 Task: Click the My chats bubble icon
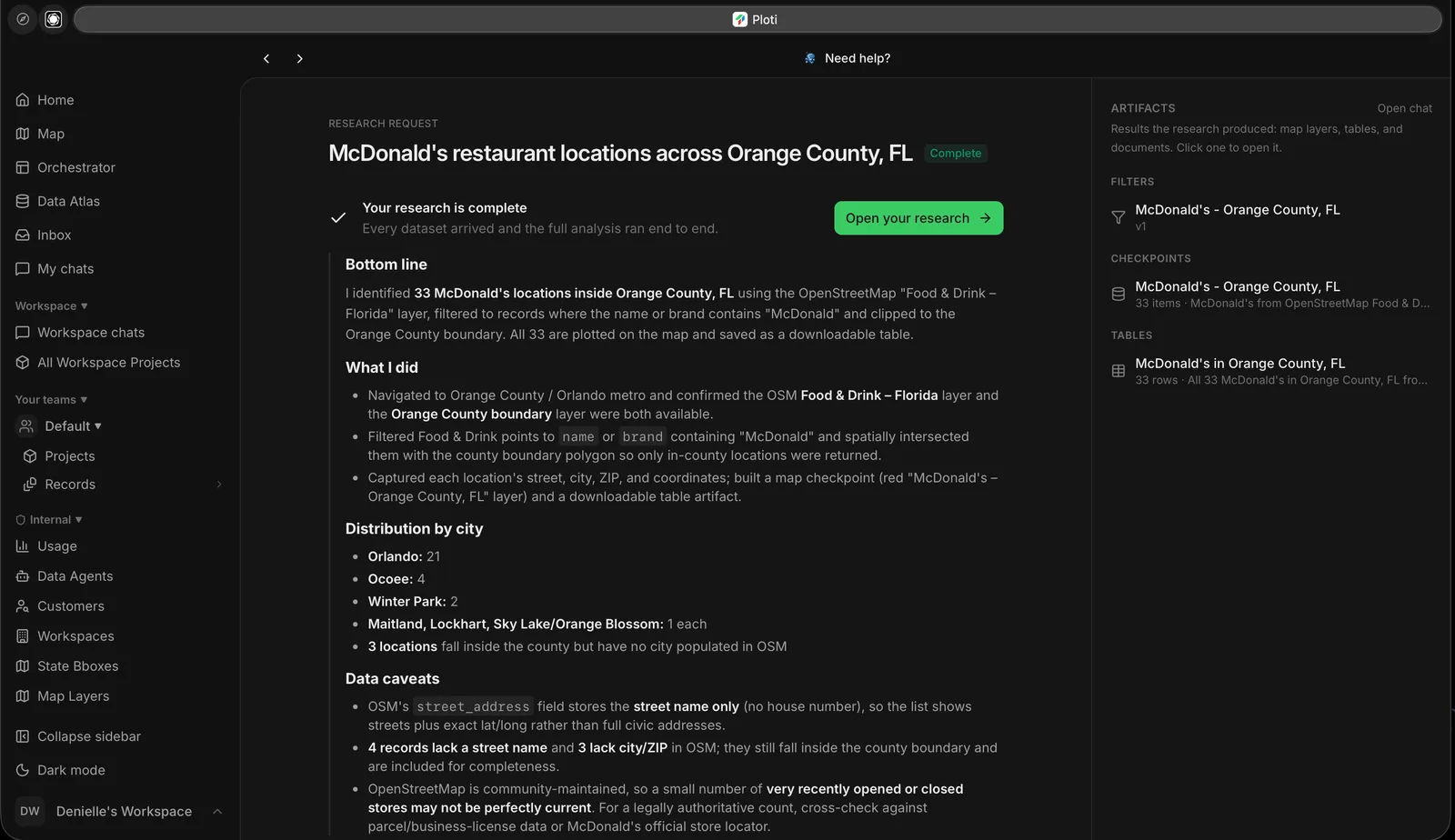pos(23,268)
